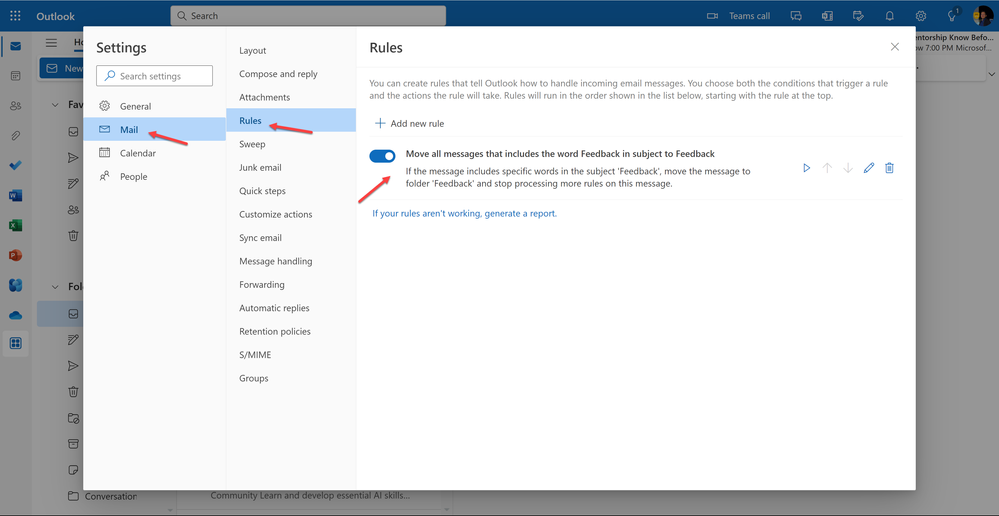Collapse the Folders section chevron

55,287
